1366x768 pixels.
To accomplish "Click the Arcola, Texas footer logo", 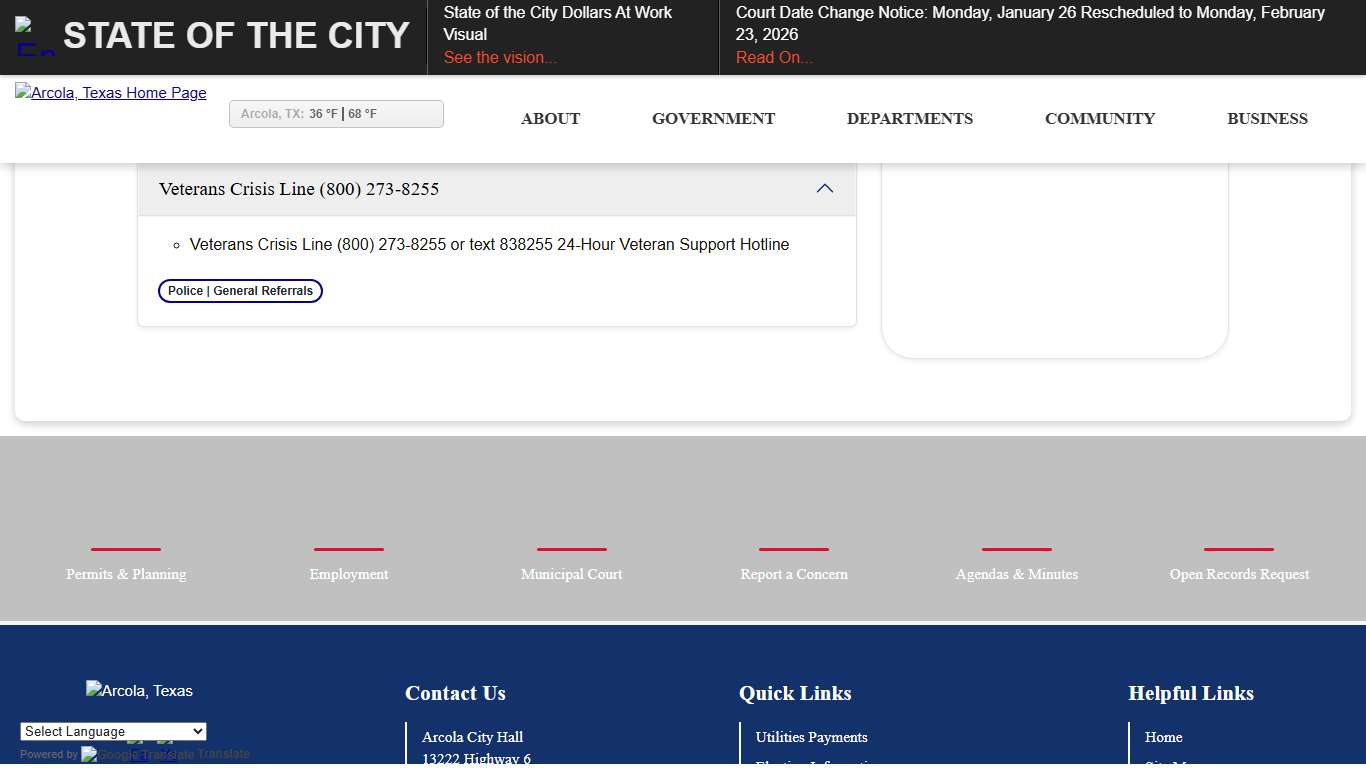I will pos(139,690).
